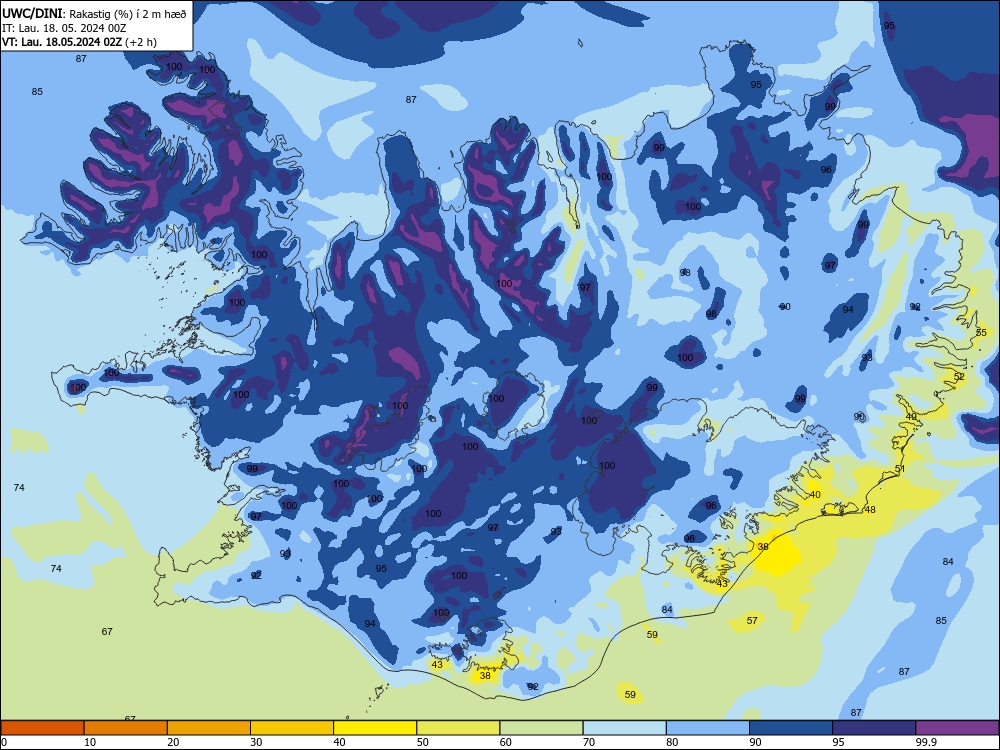Click the humidity value '55' on the map
Screen dimensions: 1000x750
[x=981, y=332]
